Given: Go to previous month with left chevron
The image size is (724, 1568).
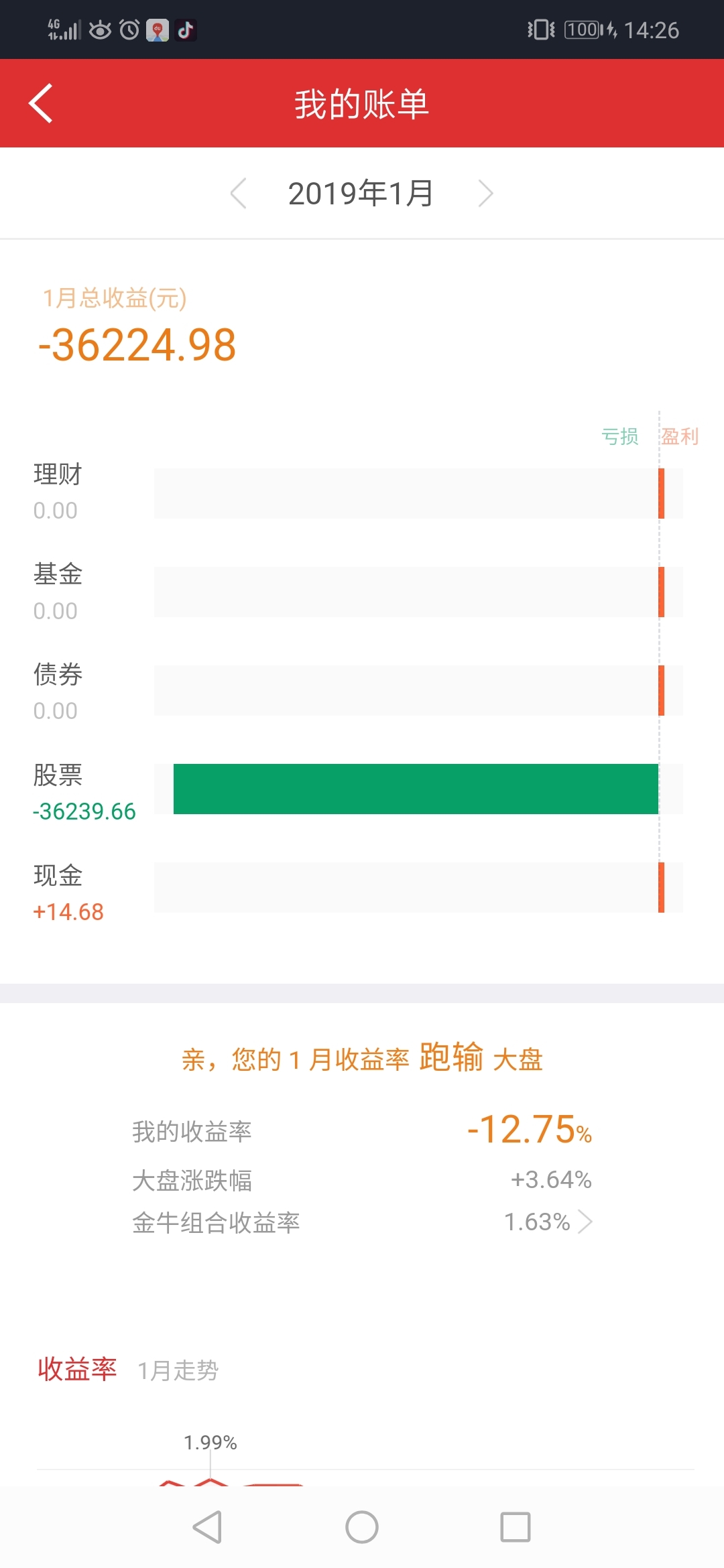Looking at the screenshot, I should click(x=238, y=194).
